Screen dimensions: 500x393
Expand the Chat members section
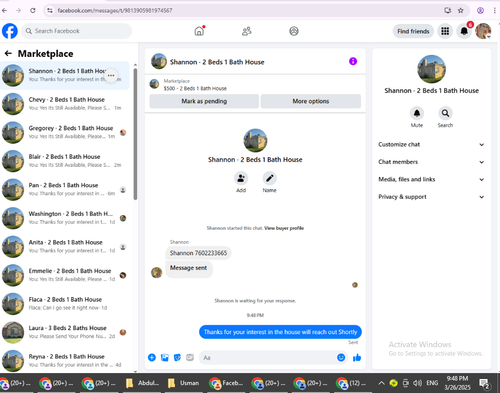click(x=431, y=162)
